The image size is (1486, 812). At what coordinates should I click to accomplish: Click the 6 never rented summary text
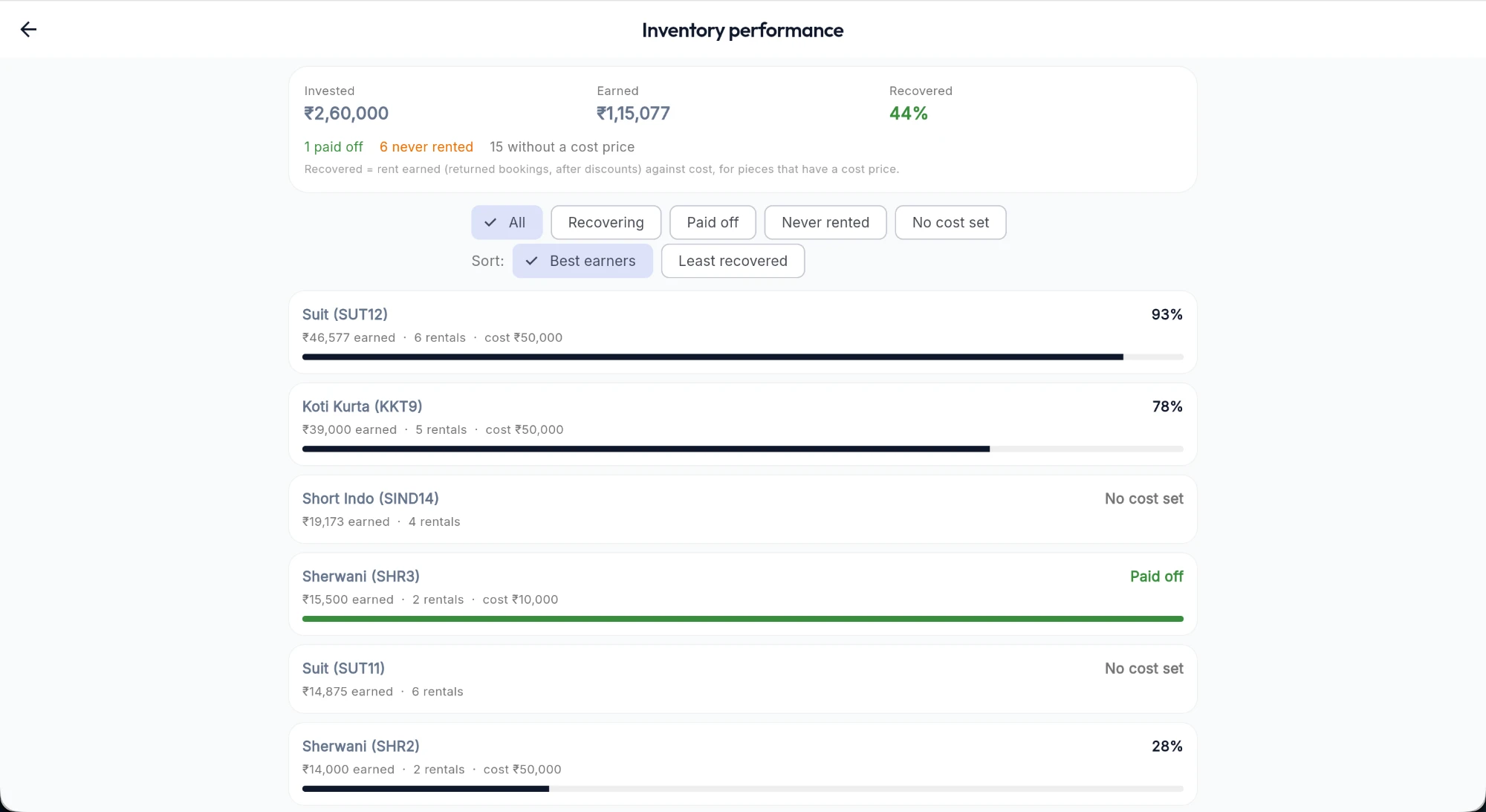click(426, 147)
